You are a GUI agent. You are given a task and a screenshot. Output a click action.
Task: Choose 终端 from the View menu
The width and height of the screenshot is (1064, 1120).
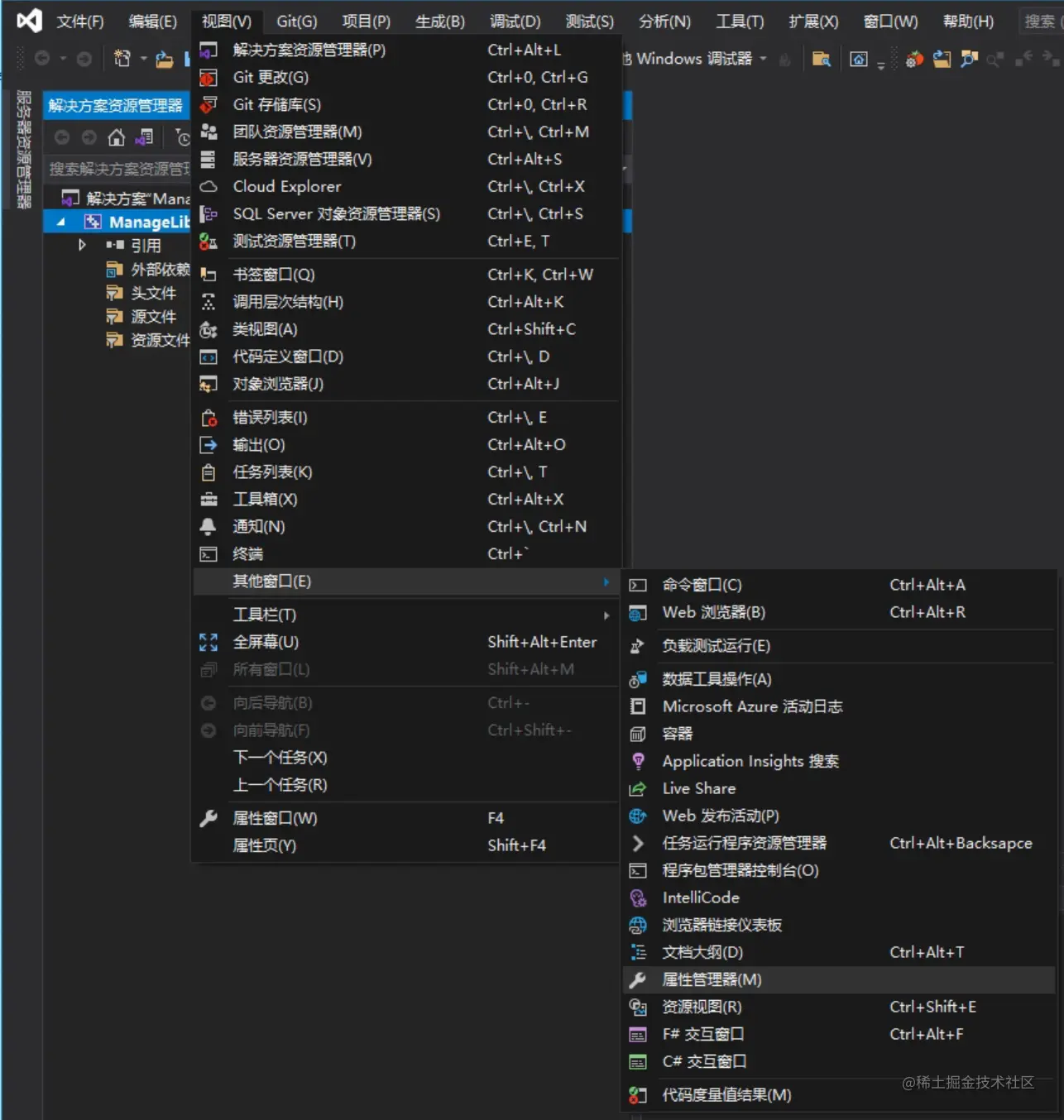(405, 554)
